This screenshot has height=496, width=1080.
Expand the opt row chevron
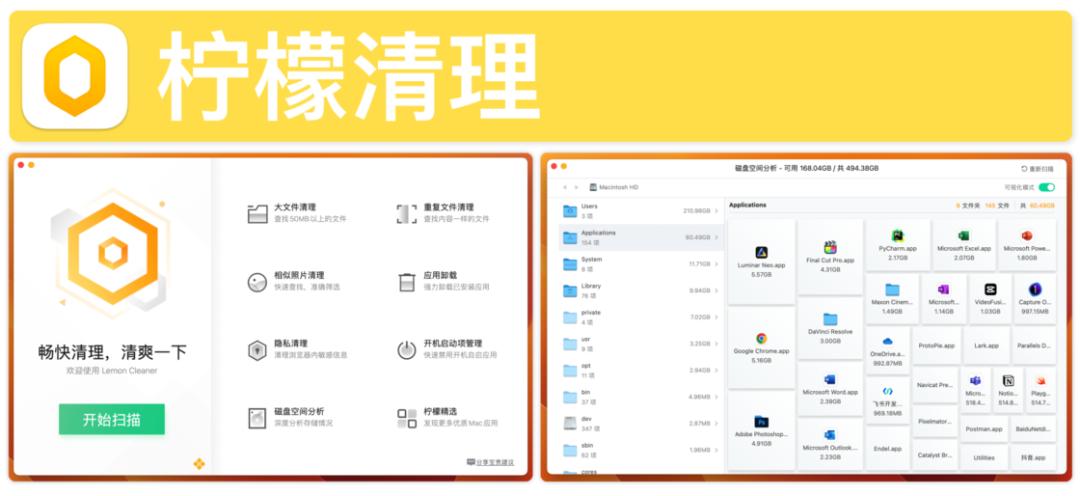(x=717, y=370)
